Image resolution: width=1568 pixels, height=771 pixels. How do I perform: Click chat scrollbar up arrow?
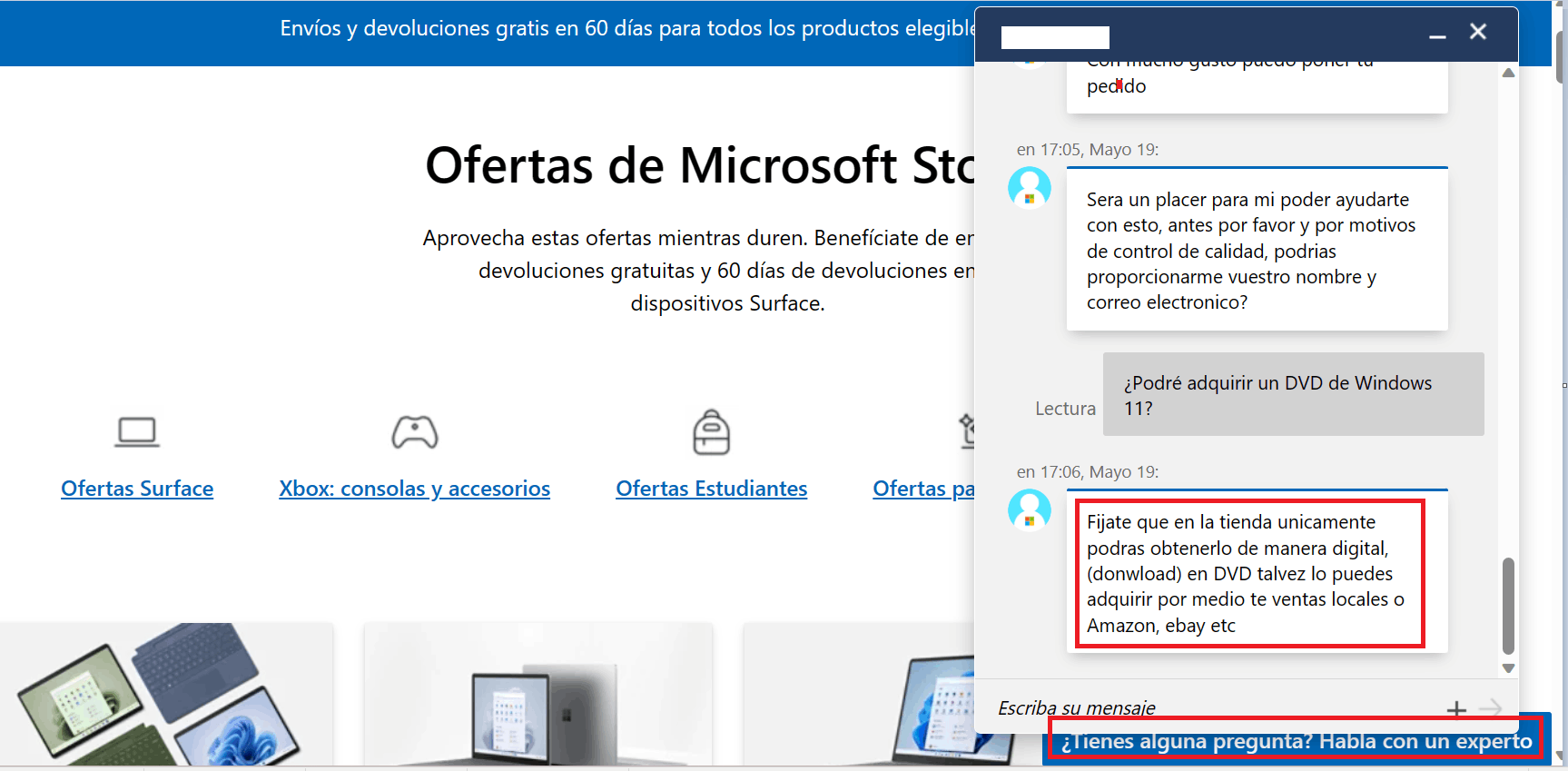[x=1508, y=73]
